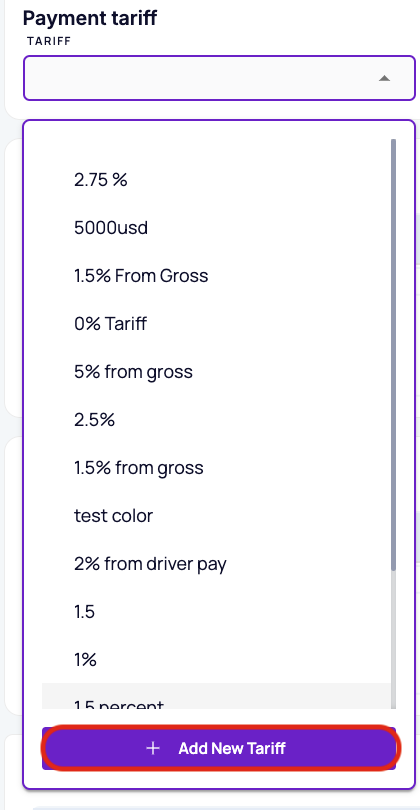Choose the 1.5 tariff entry

click(x=216, y=612)
